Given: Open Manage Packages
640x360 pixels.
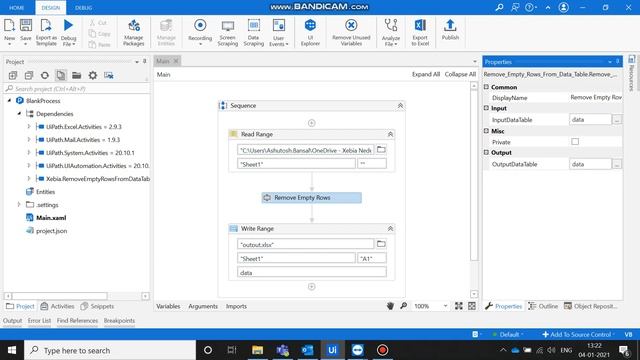Looking at the screenshot, I should (133, 31).
